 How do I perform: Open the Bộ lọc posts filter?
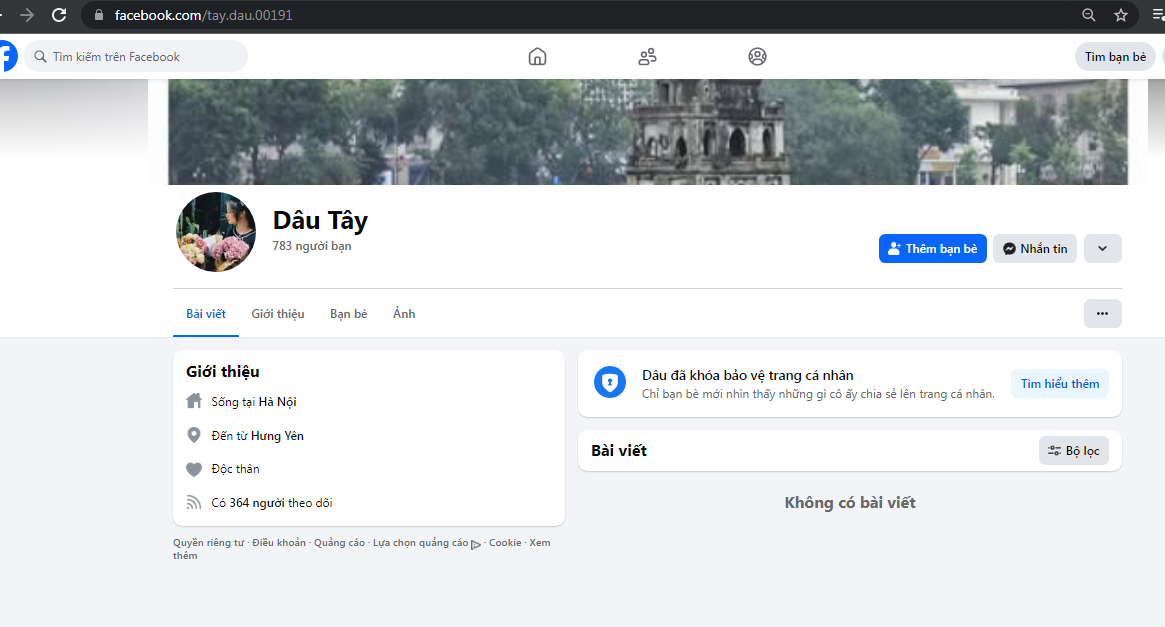[1073, 451]
